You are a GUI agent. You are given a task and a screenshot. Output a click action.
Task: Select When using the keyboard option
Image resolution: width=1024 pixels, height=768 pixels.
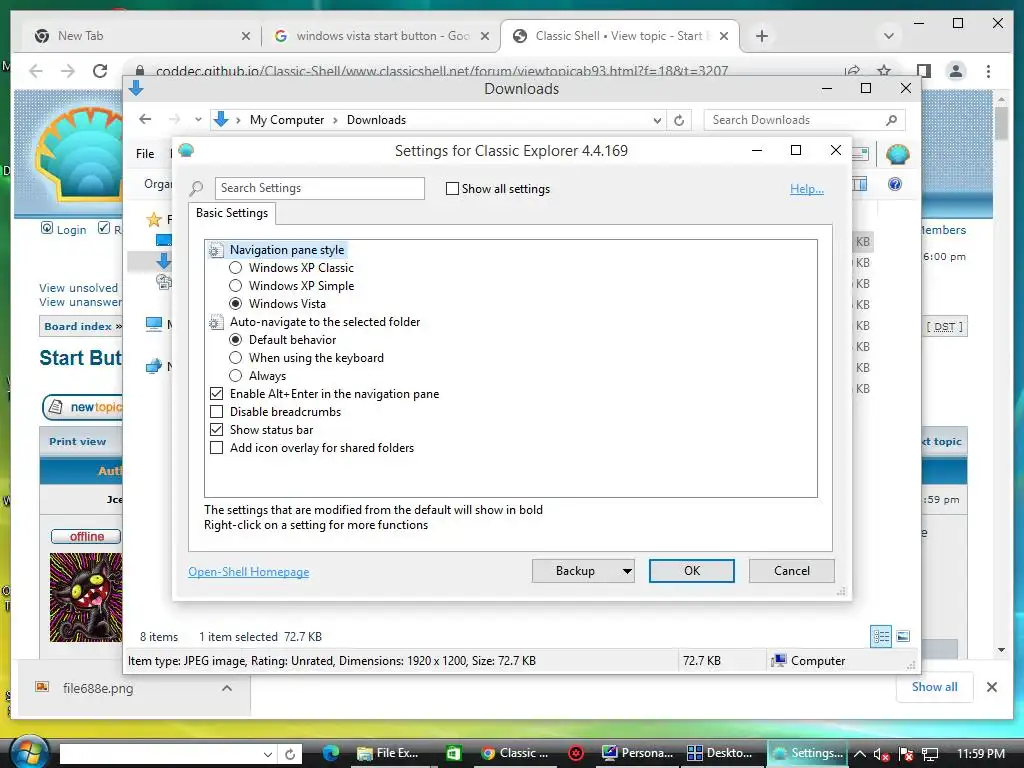[236, 358]
